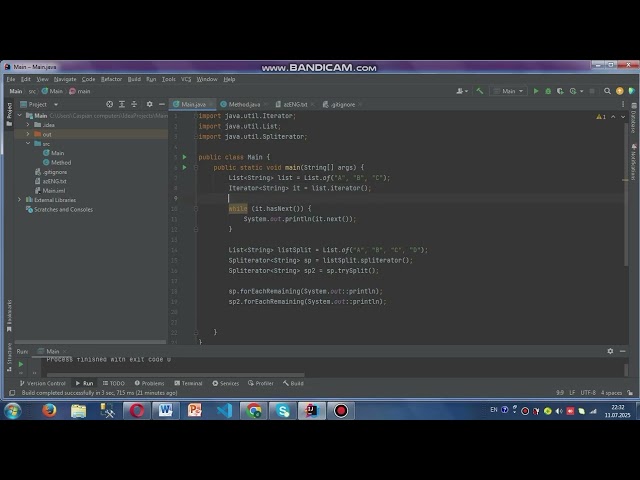The width and height of the screenshot is (640, 480).
Task: Fold the main method in gutter
Action: pos(196,167)
